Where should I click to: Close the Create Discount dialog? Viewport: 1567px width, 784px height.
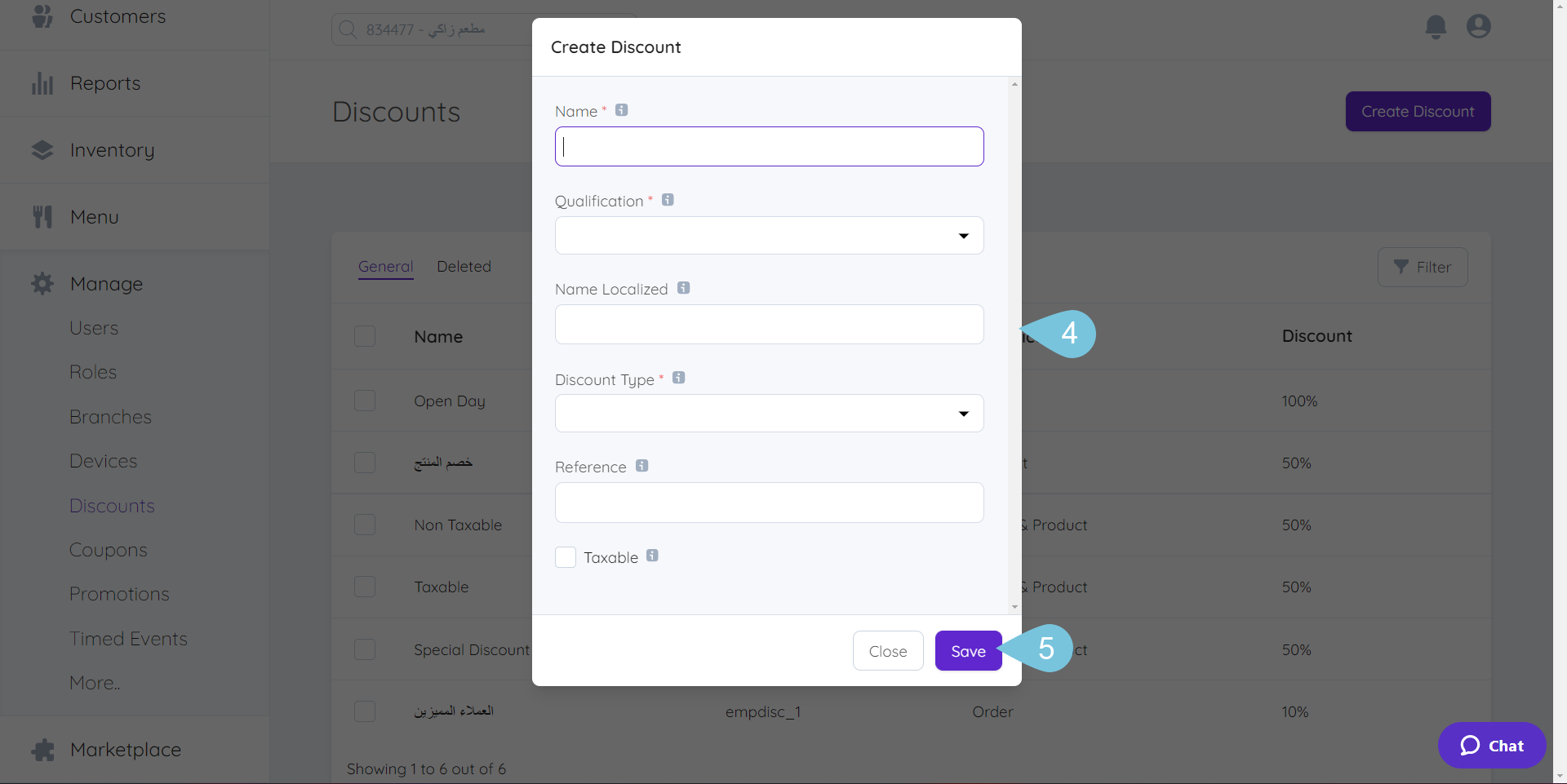(x=888, y=651)
